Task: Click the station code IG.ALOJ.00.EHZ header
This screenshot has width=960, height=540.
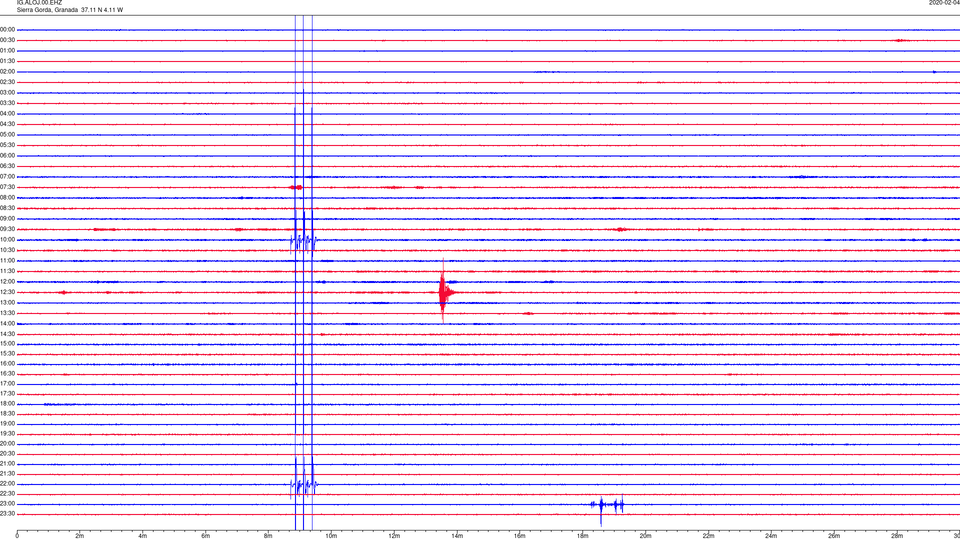Action: [39, 2]
